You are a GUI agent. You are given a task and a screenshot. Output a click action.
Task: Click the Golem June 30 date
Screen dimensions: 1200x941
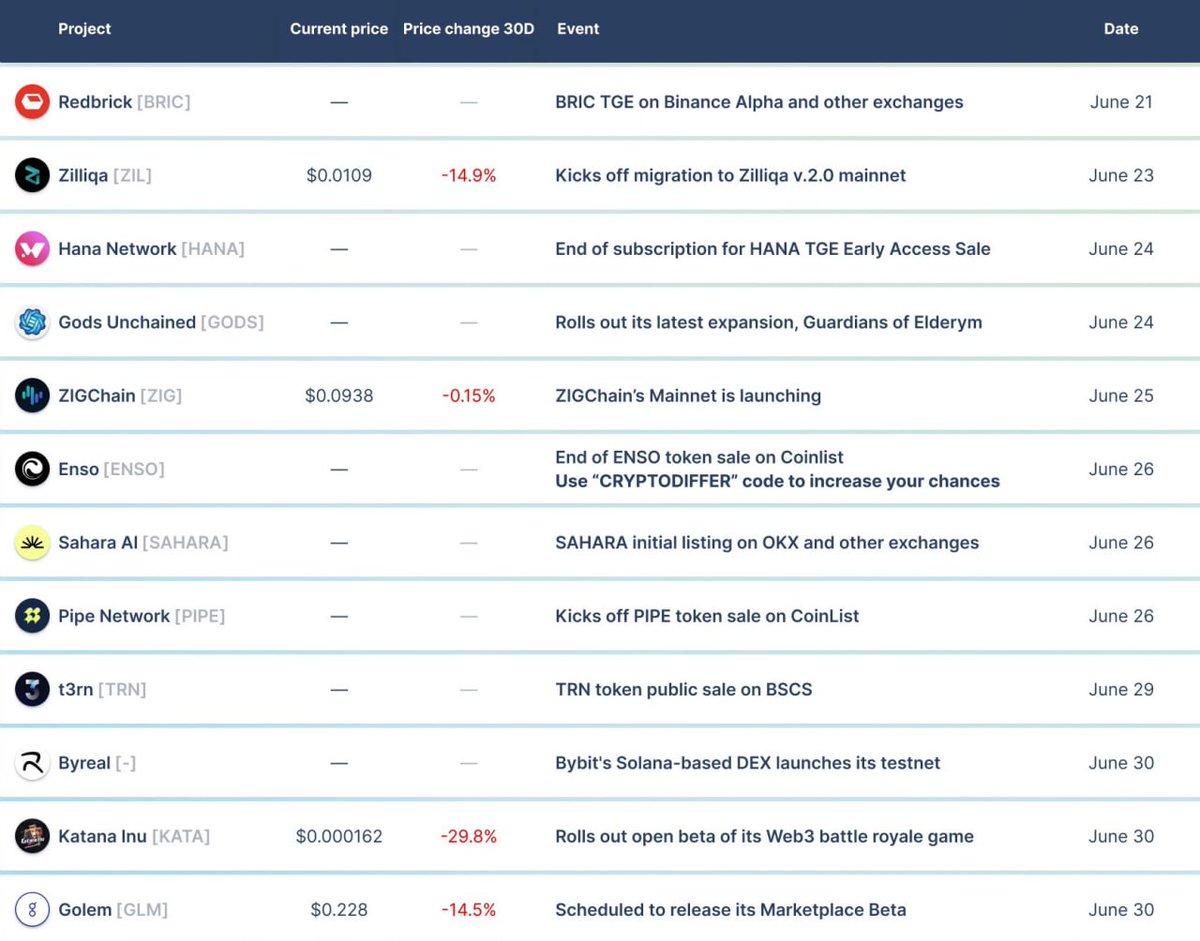1121,910
